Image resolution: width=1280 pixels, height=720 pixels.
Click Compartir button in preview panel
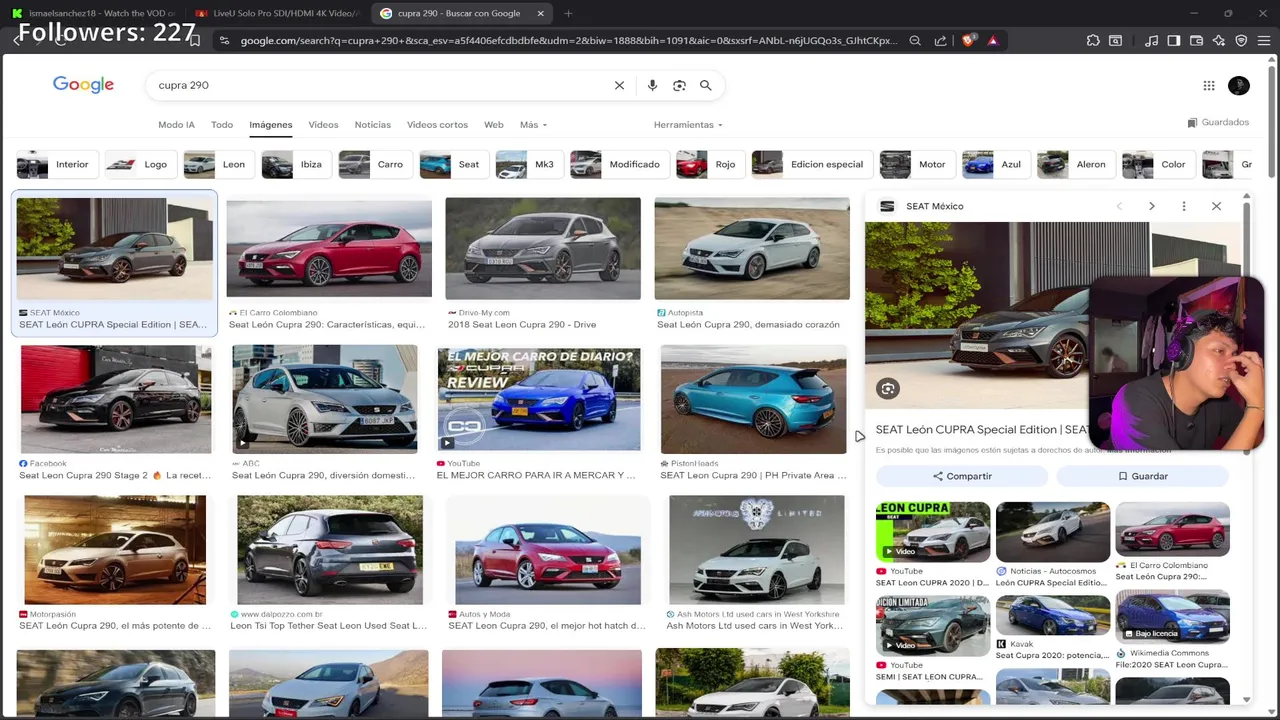(962, 476)
